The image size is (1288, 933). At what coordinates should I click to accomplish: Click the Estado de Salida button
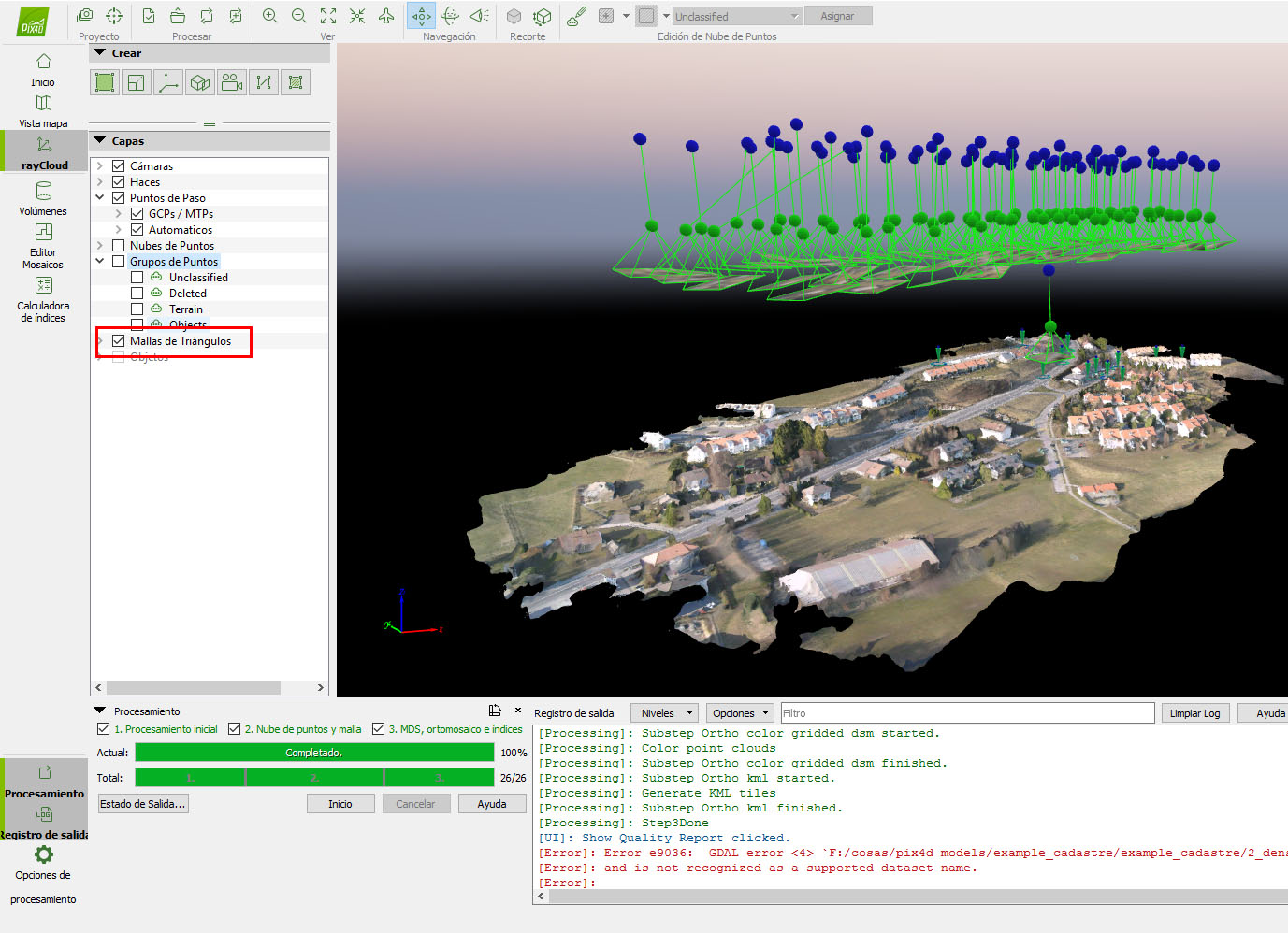[x=143, y=804]
